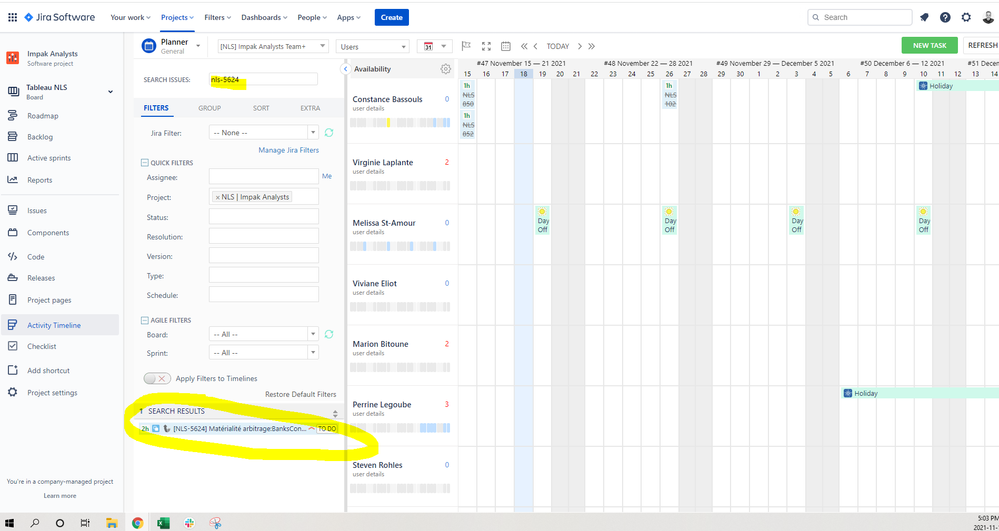The height and width of the screenshot is (531, 999).
Task: Click the Status filter field
Action: coord(264,216)
